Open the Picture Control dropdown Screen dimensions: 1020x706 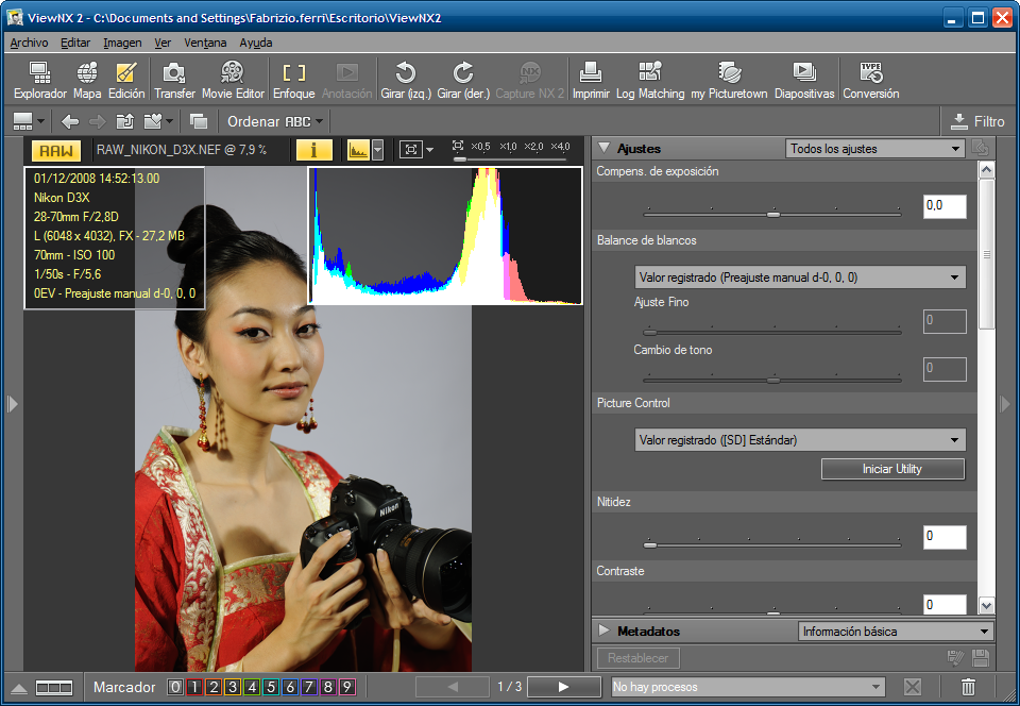[800, 440]
